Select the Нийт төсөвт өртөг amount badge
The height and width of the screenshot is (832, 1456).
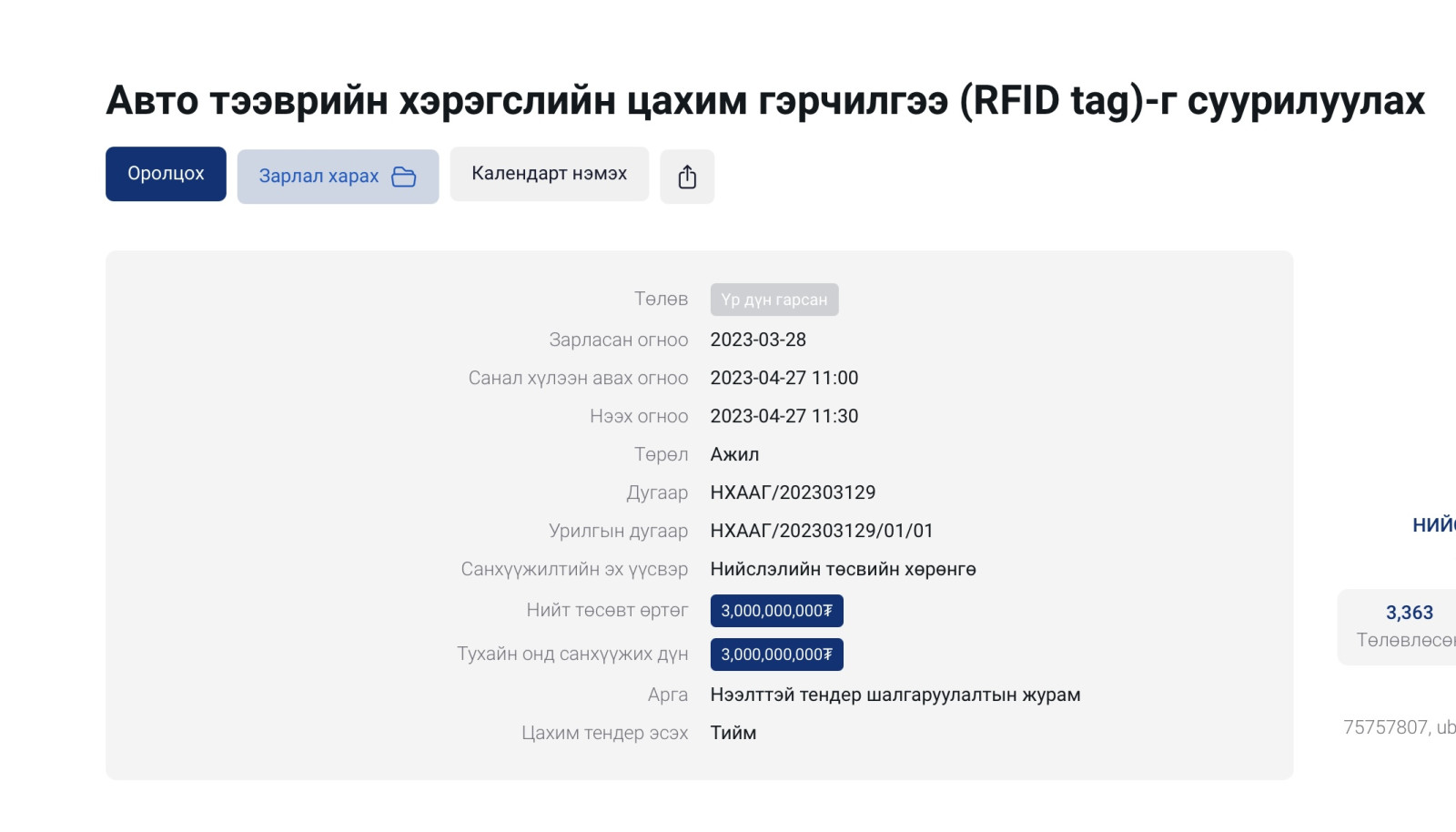(x=776, y=611)
